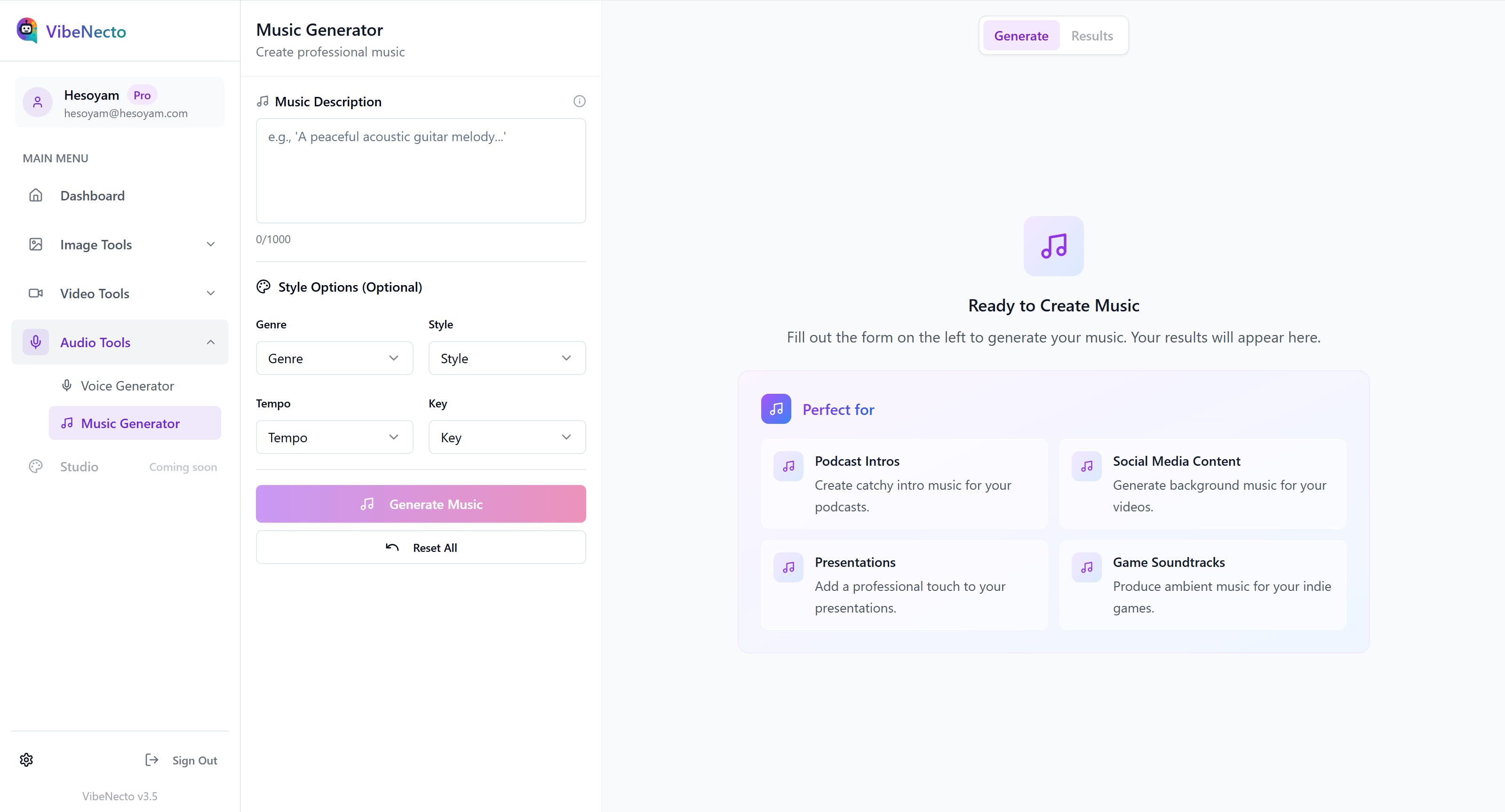
Task: Click the Game Soundtracks card
Action: pos(1202,585)
